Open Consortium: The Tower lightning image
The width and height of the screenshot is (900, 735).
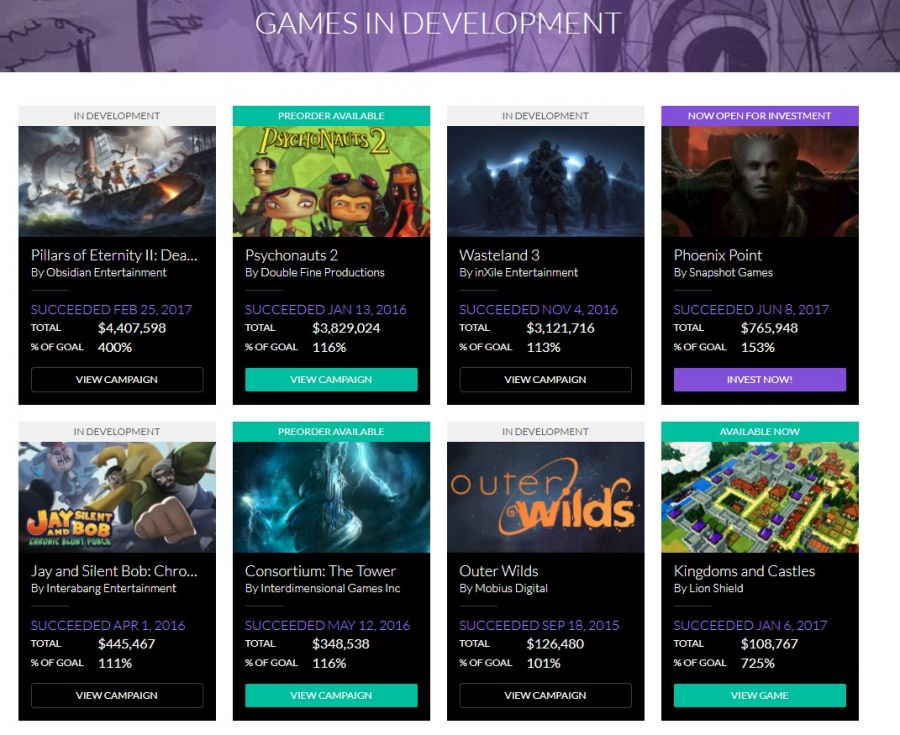pos(331,497)
